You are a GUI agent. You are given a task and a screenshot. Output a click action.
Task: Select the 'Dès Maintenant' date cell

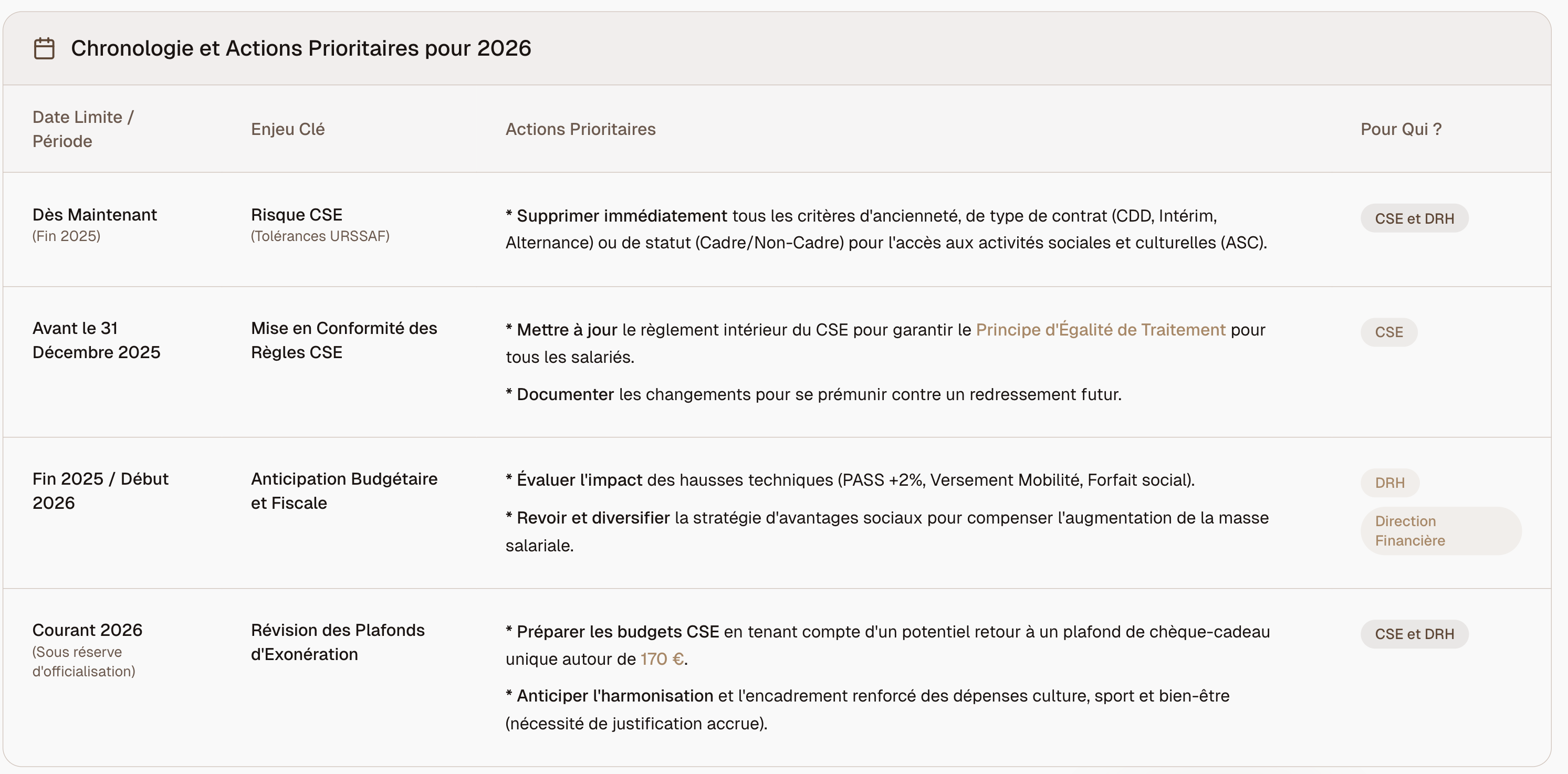[x=95, y=215]
